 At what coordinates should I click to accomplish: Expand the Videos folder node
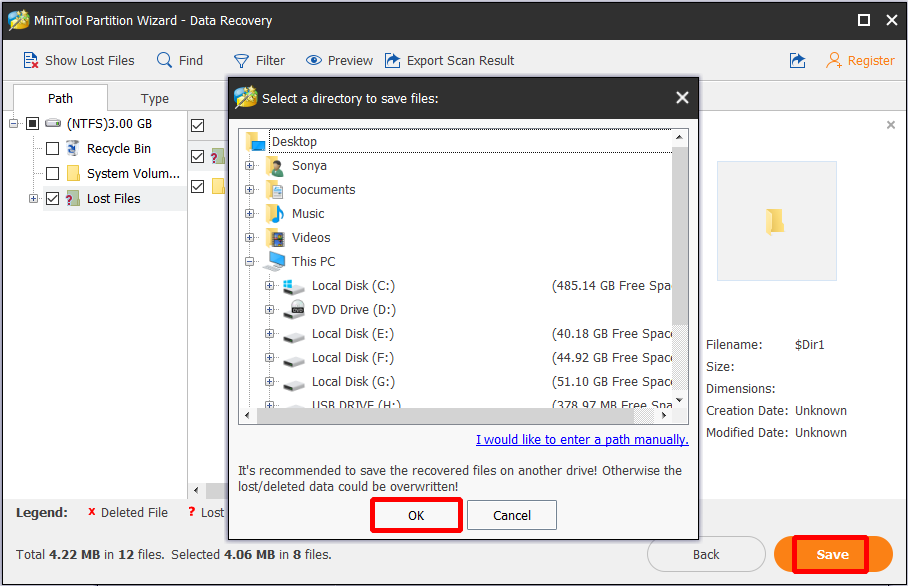tap(250, 237)
